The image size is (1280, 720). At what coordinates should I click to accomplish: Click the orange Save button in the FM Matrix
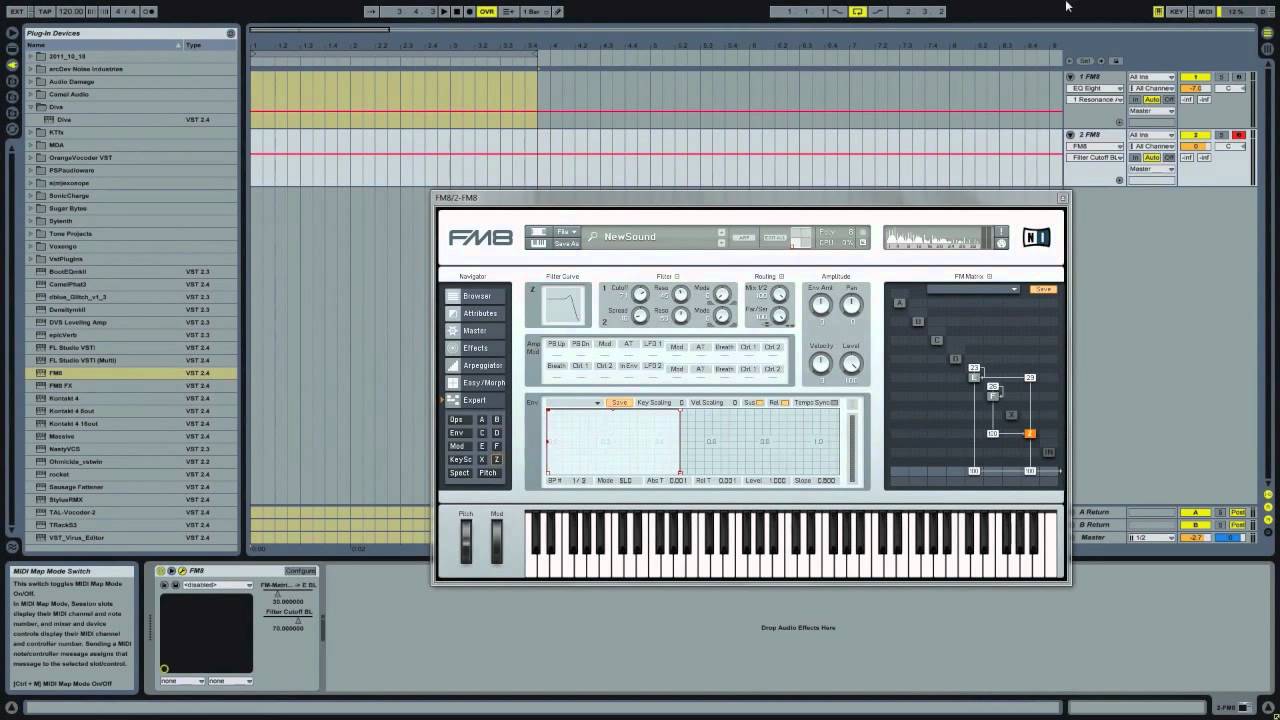coord(1043,289)
